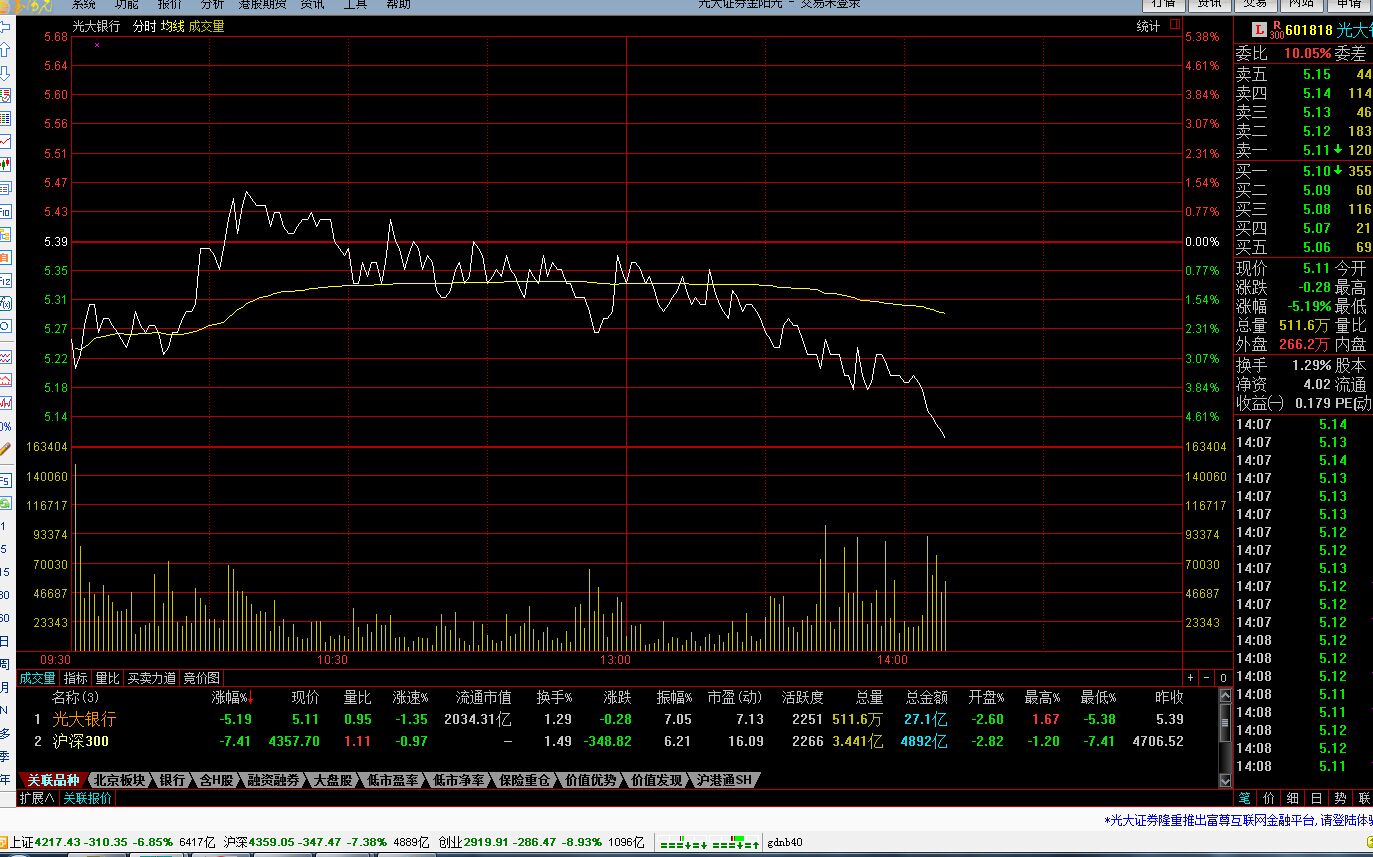Image resolution: width=1373 pixels, height=857 pixels.
Task: Click the 统计 button above the chart
Action: (x=1148, y=27)
